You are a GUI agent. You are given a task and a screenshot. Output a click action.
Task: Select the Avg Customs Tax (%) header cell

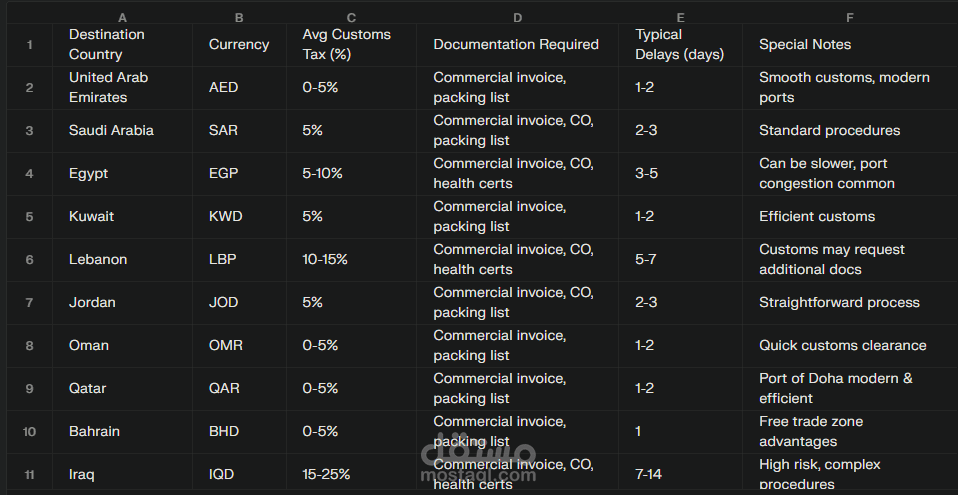[x=351, y=45]
